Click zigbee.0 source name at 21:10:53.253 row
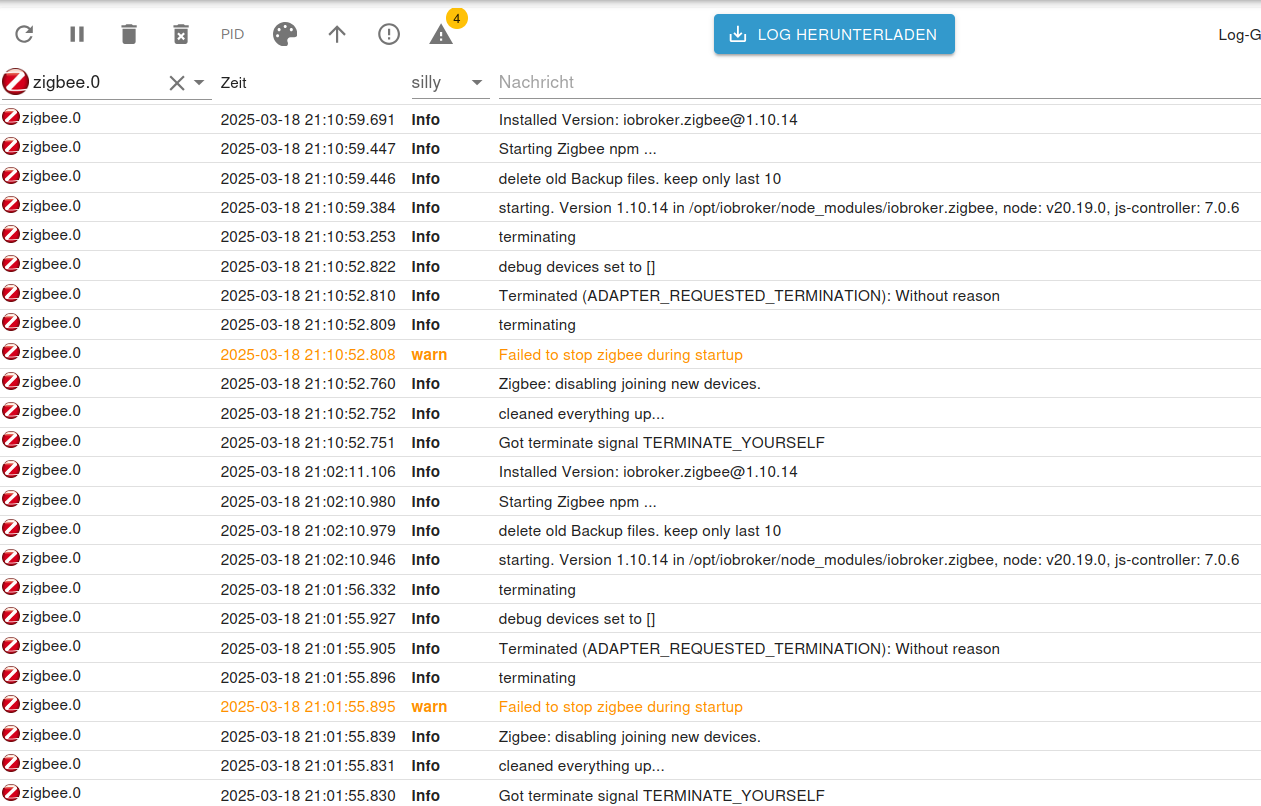1261x806 pixels. (51, 235)
